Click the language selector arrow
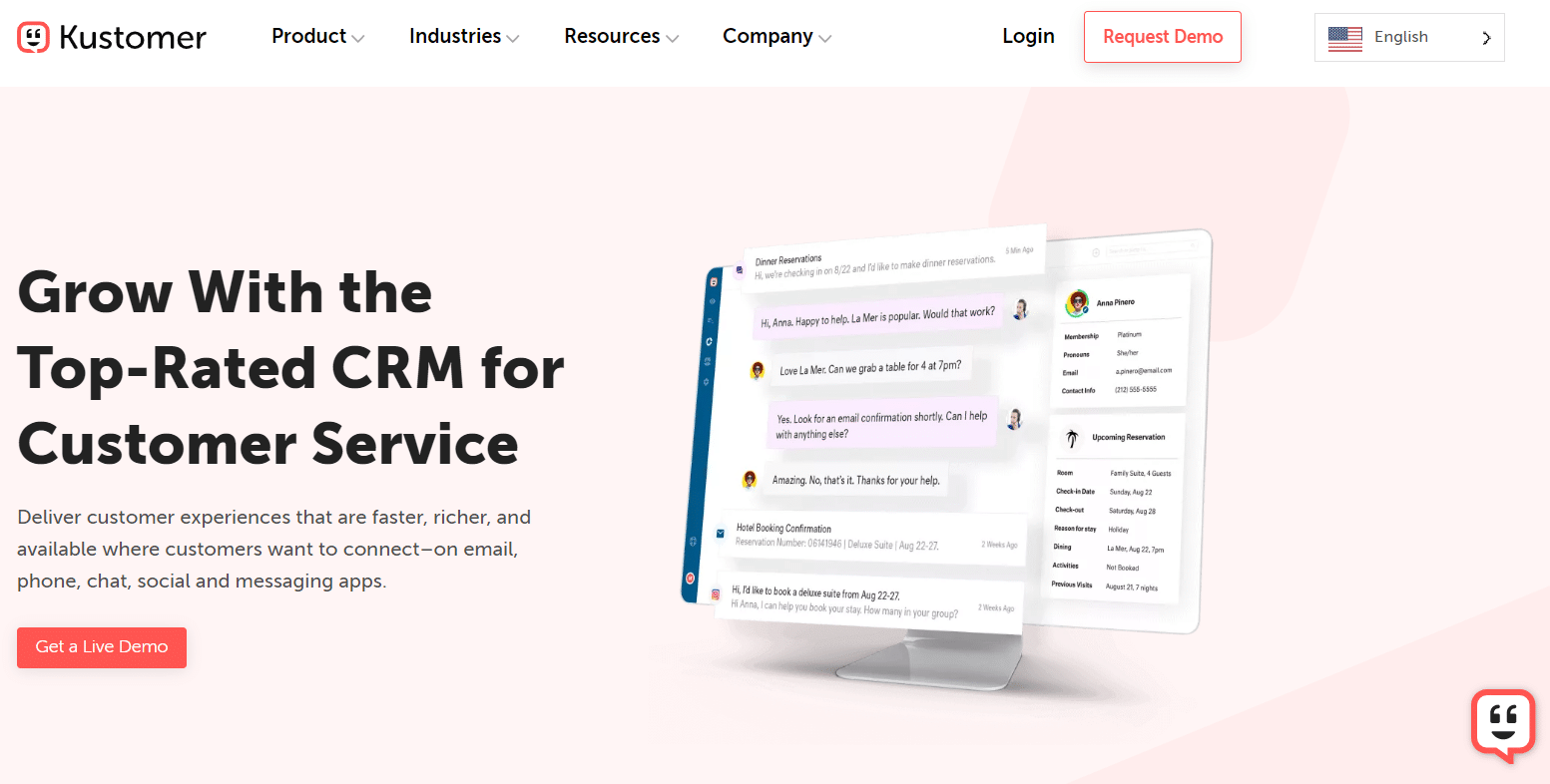This screenshot has width=1550, height=784. tap(1486, 38)
